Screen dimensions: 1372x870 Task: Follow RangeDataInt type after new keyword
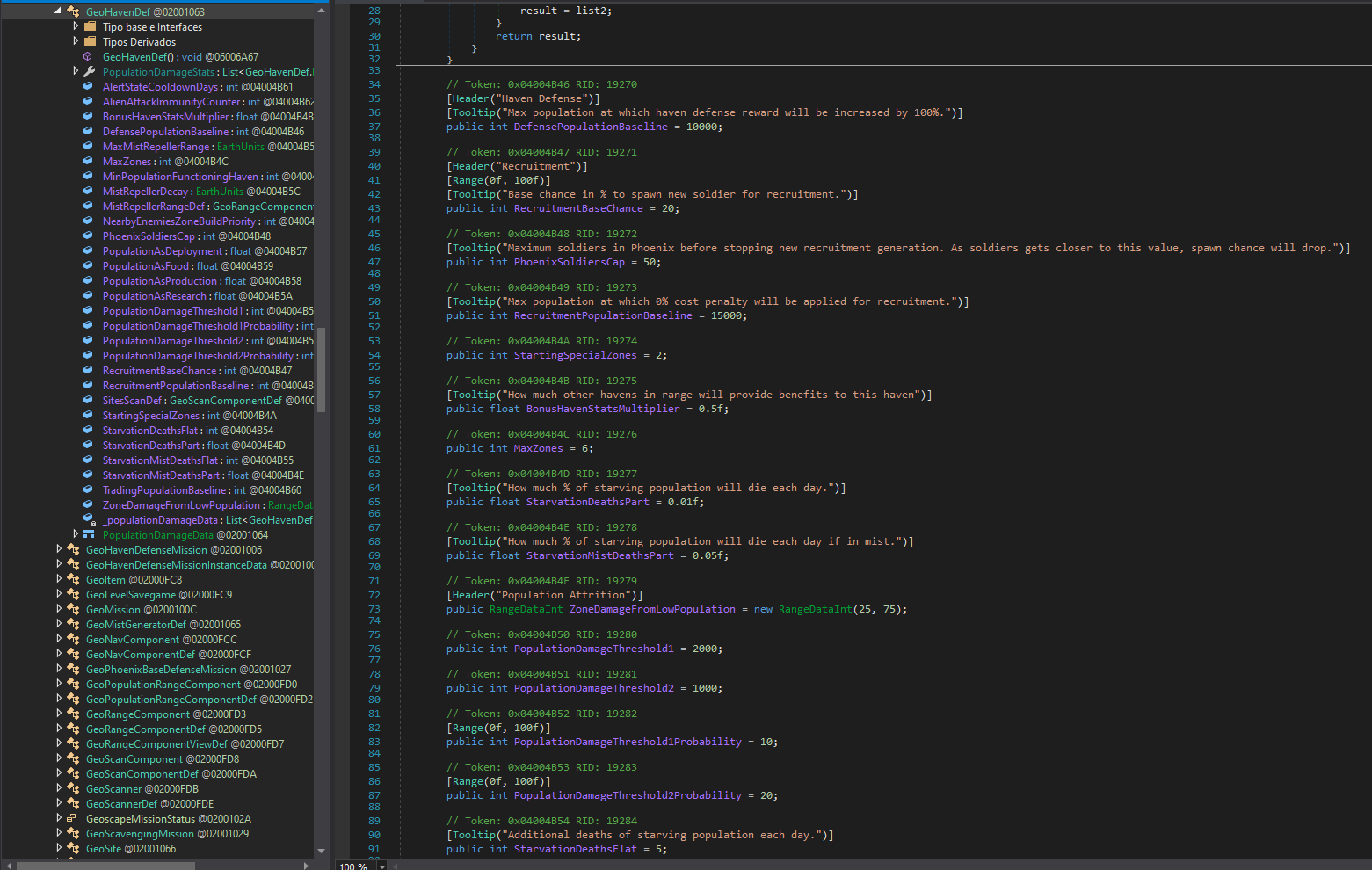pos(816,609)
